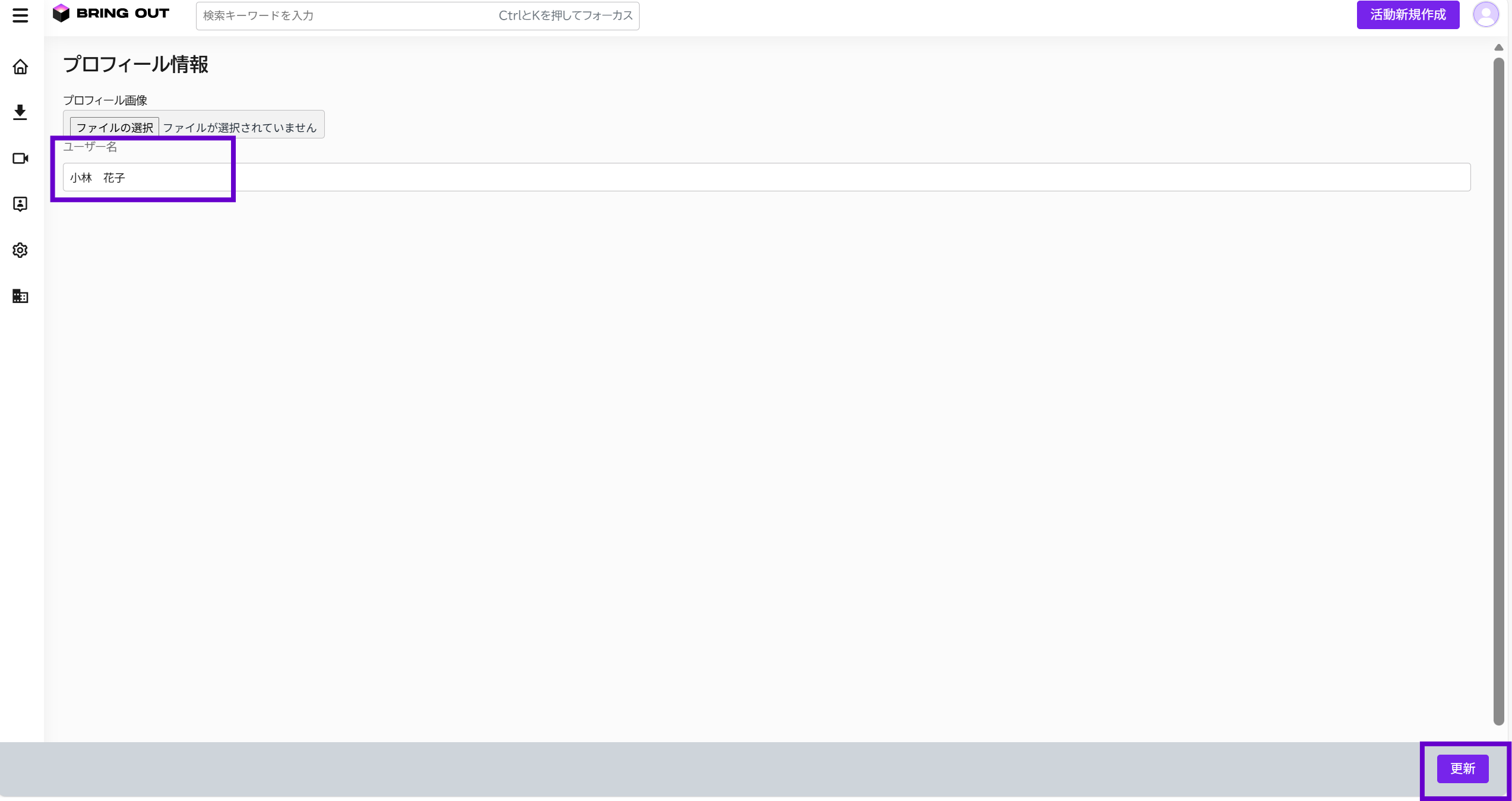The width and height of the screenshot is (1512, 801).
Task: Focus the search keyword input
Action: (x=417, y=15)
